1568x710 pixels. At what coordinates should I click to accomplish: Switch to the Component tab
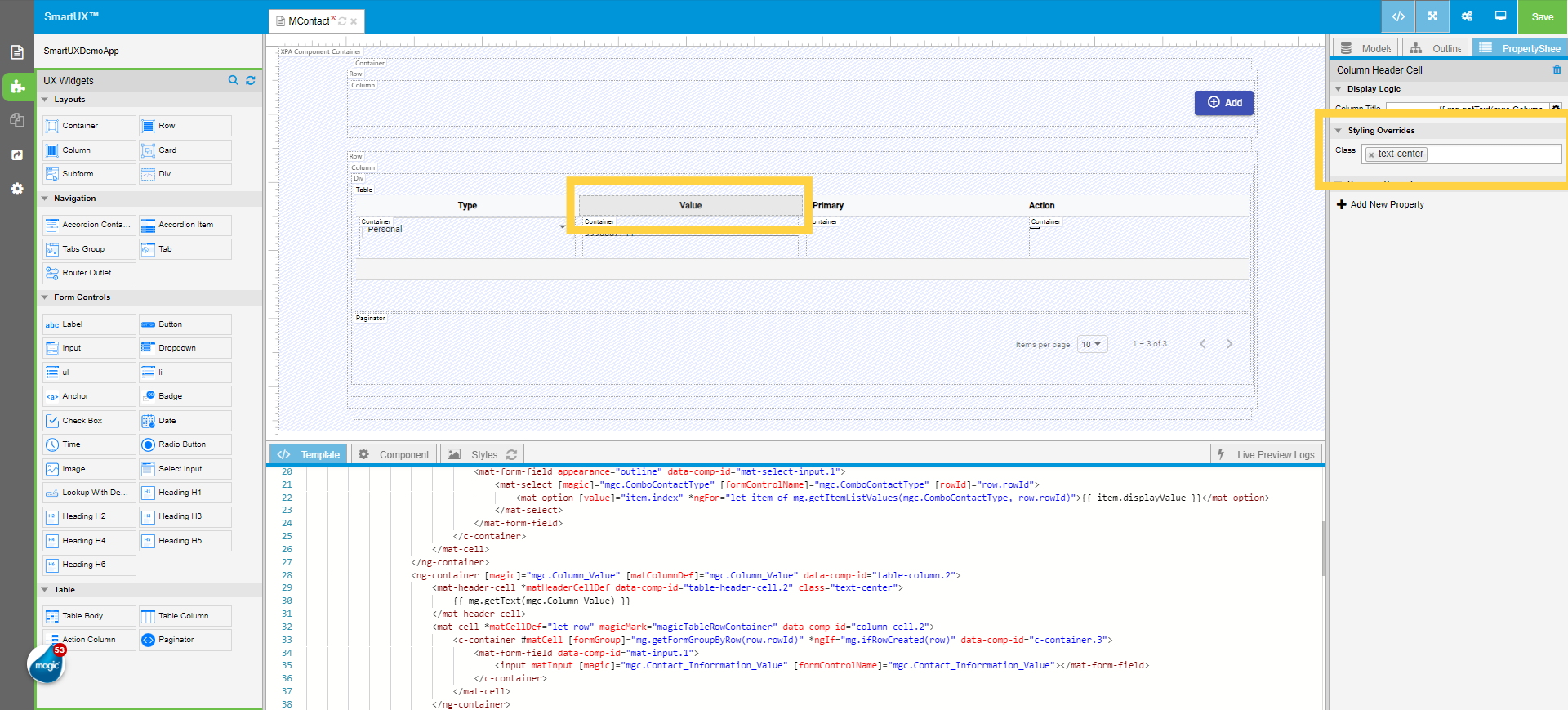coord(394,454)
